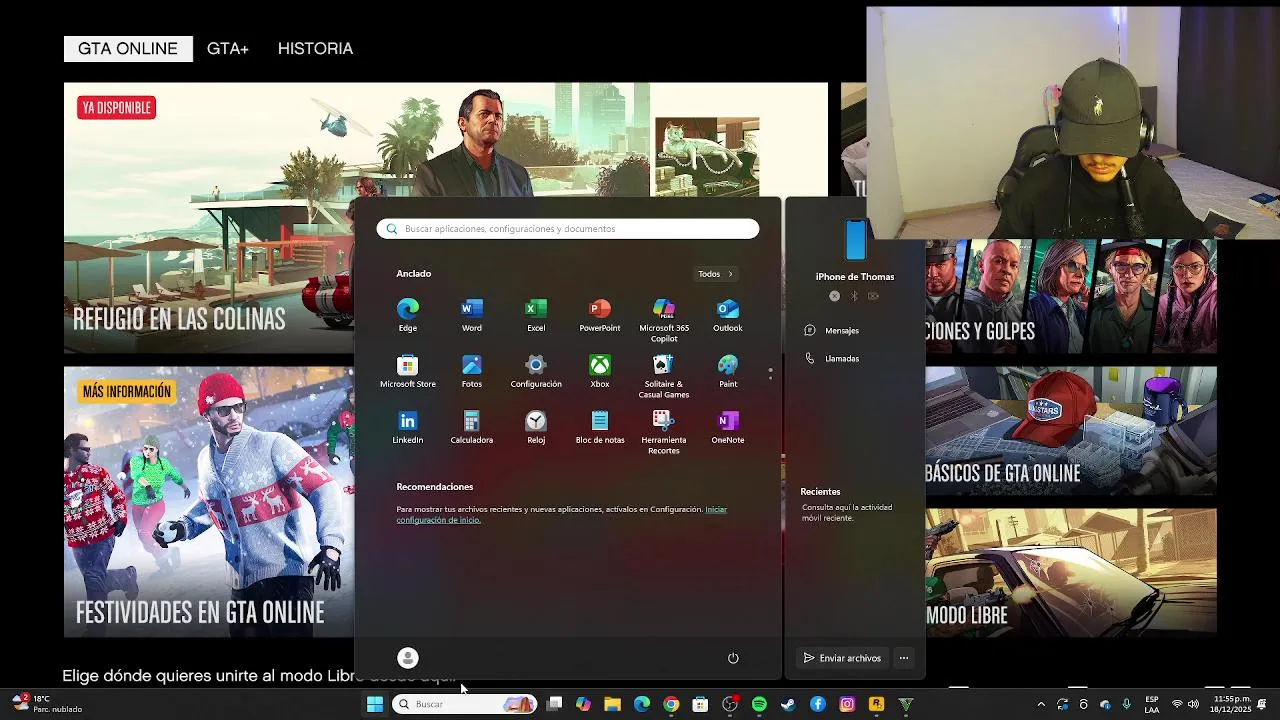Click the iPhone de Thomas device
Image resolution: width=1280 pixels, height=720 pixels.
[x=855, y=250]
